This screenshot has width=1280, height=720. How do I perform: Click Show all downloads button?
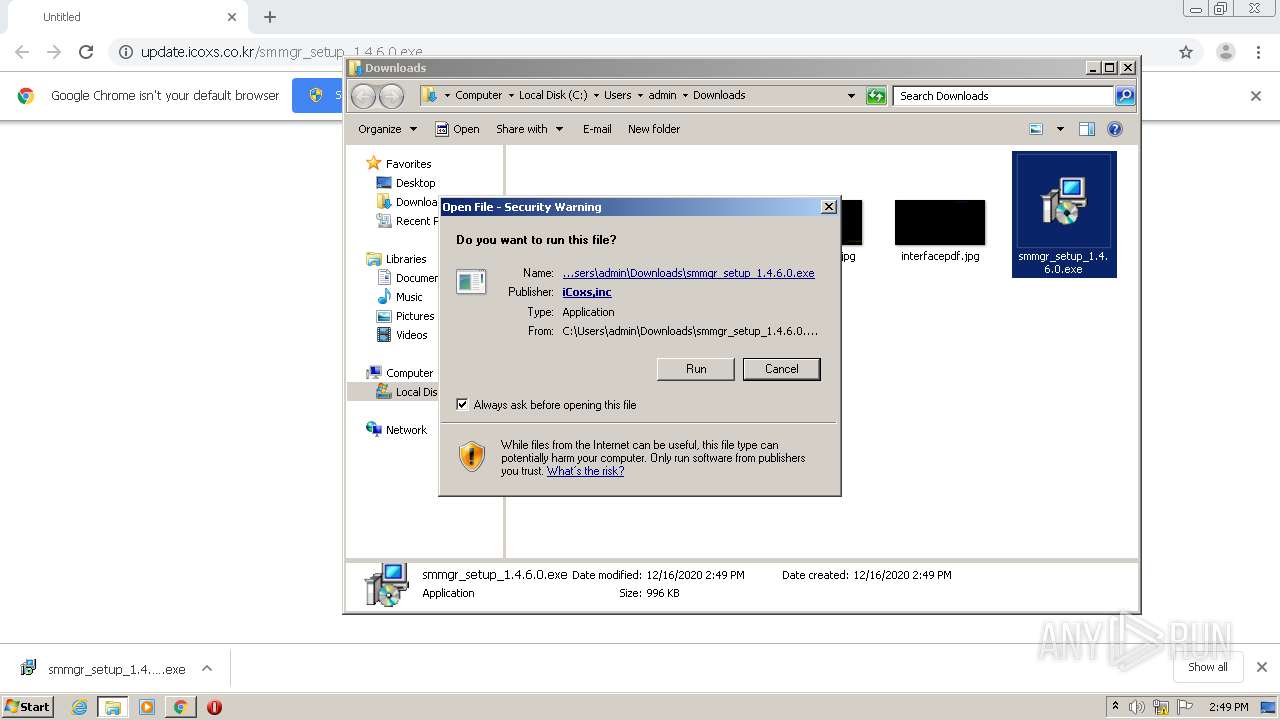pos(1207,667)
